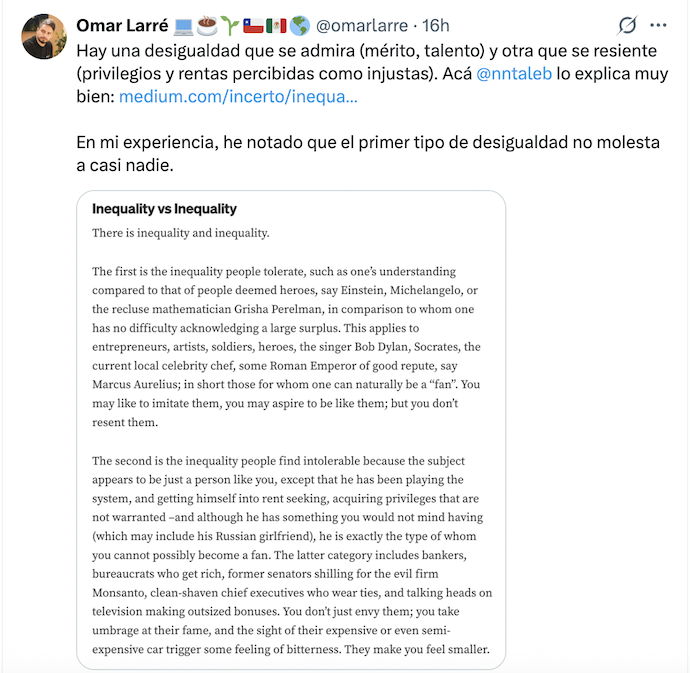The height and width of the screenshot is (673, 690).
Task: Click the Grok icon on the tweet
Action: tap(628, 25)
